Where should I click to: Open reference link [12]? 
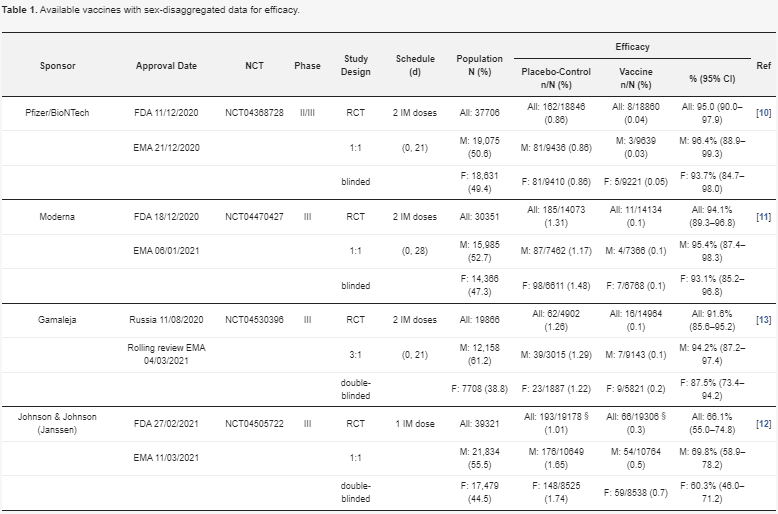click(x=764, y=424)
